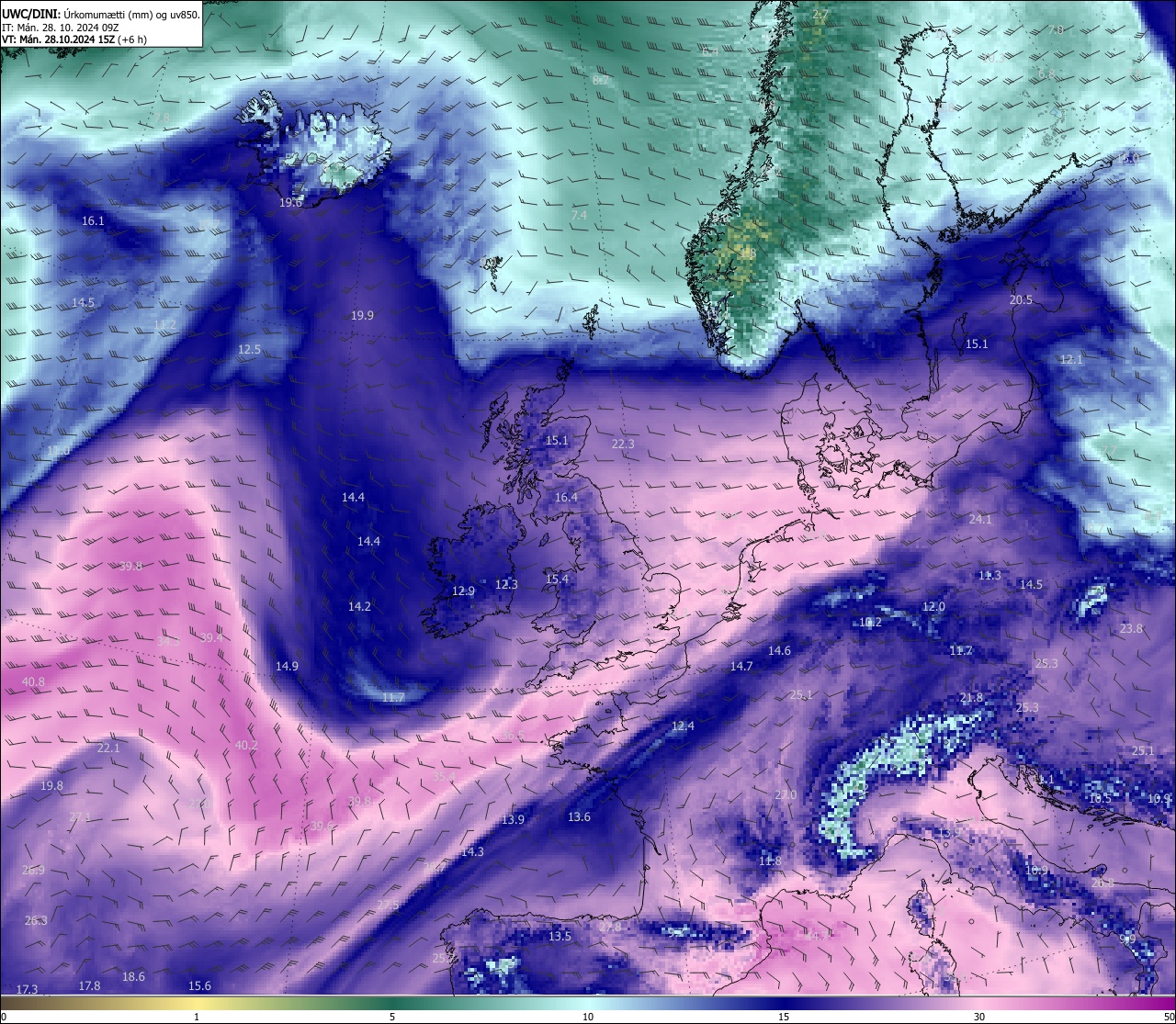Click the 17.3 value in the bottom-left corner

[27, 990]
